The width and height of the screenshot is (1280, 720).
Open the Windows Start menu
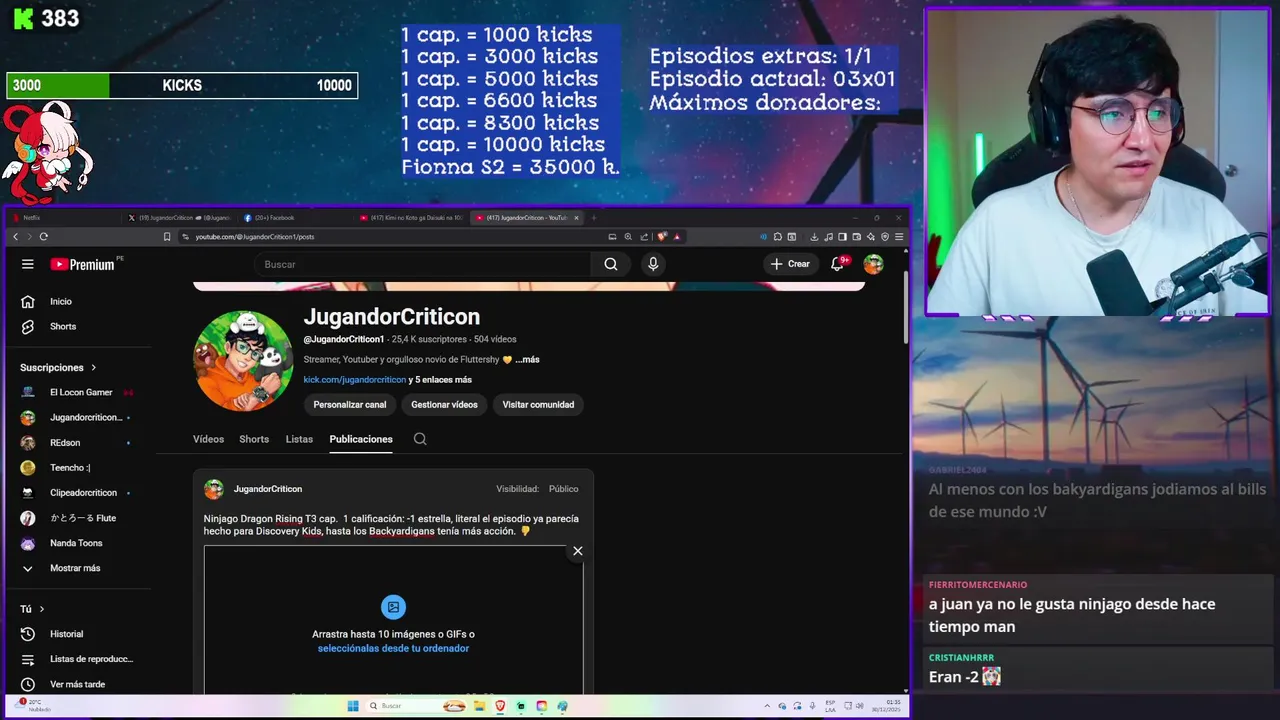pos(353,706)
